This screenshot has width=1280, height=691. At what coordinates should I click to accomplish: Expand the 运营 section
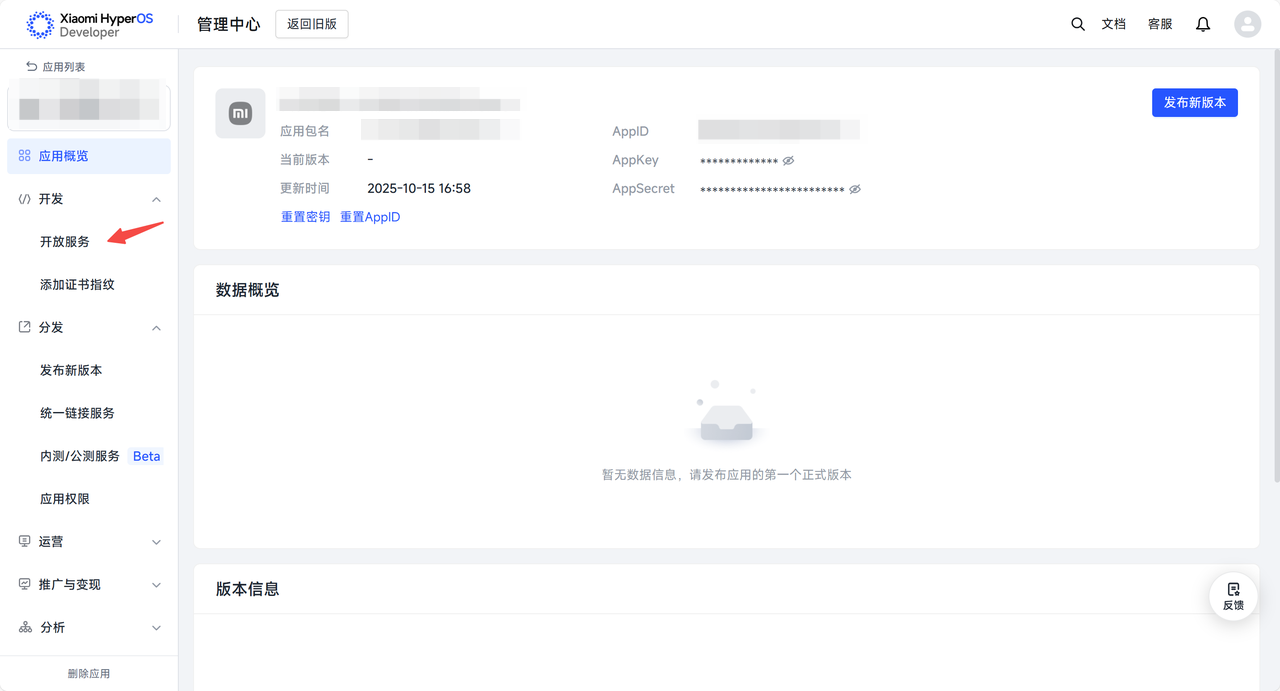tap(156, 542)
